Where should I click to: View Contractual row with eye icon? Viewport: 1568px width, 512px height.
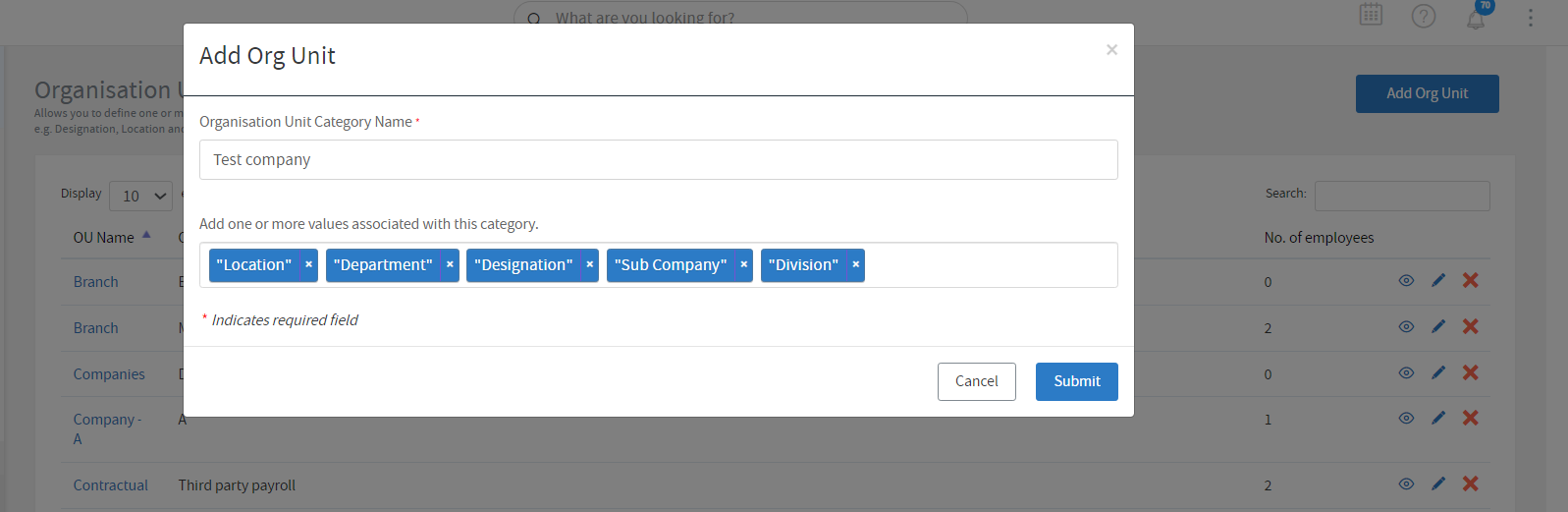pos(1406,484)
